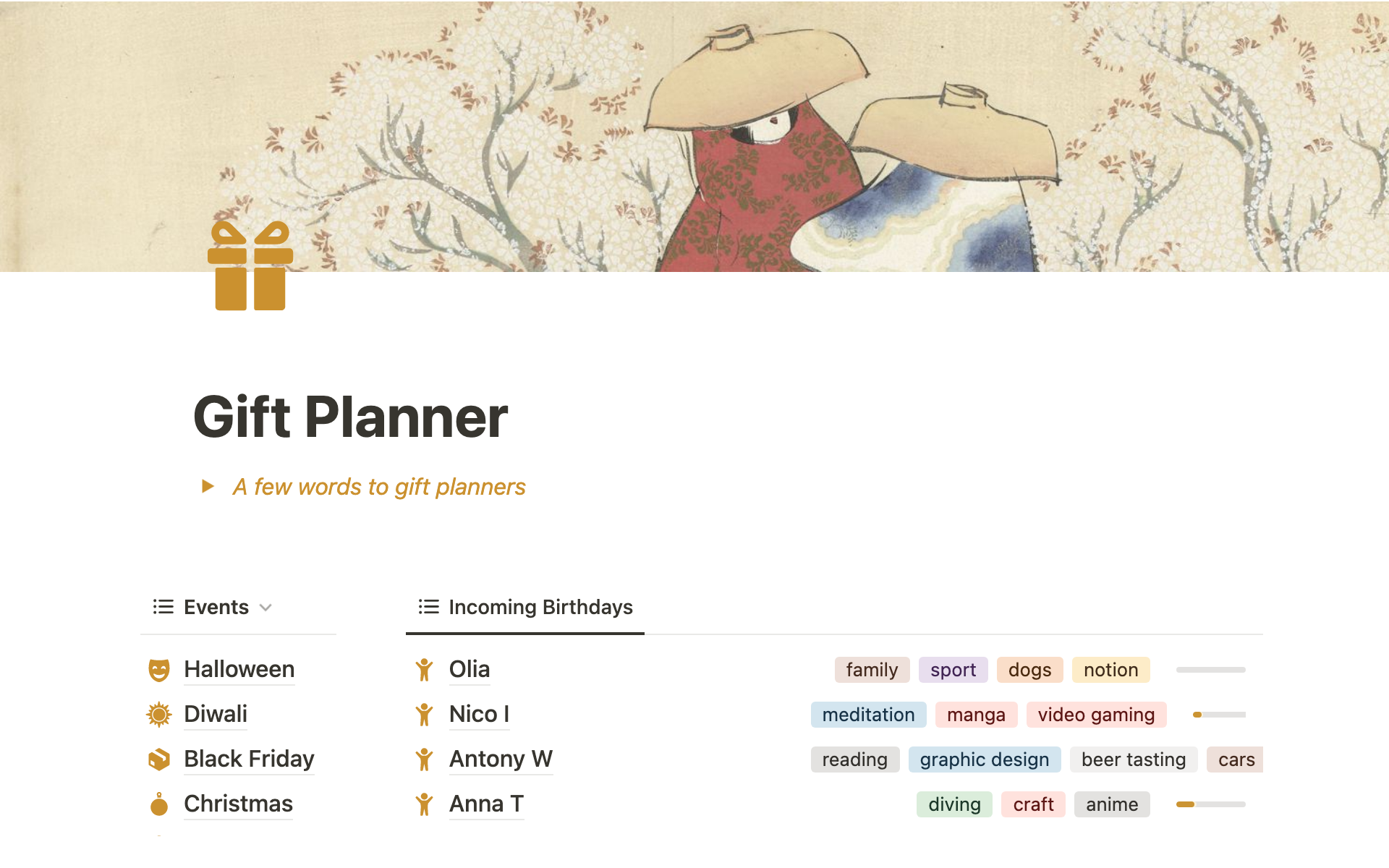
Task: Expand 'A few words to gift planners' toggle
Action: pos(208,486)
